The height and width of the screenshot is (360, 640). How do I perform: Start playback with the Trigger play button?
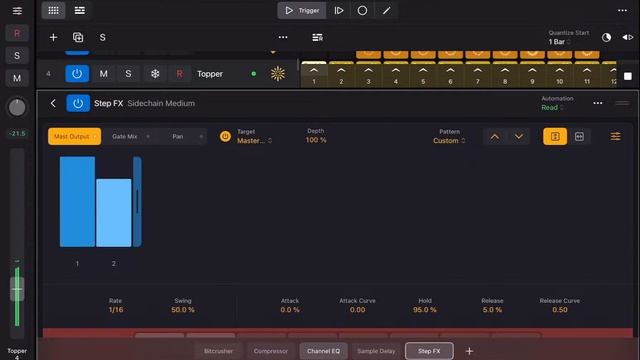[x=302, y=11]
